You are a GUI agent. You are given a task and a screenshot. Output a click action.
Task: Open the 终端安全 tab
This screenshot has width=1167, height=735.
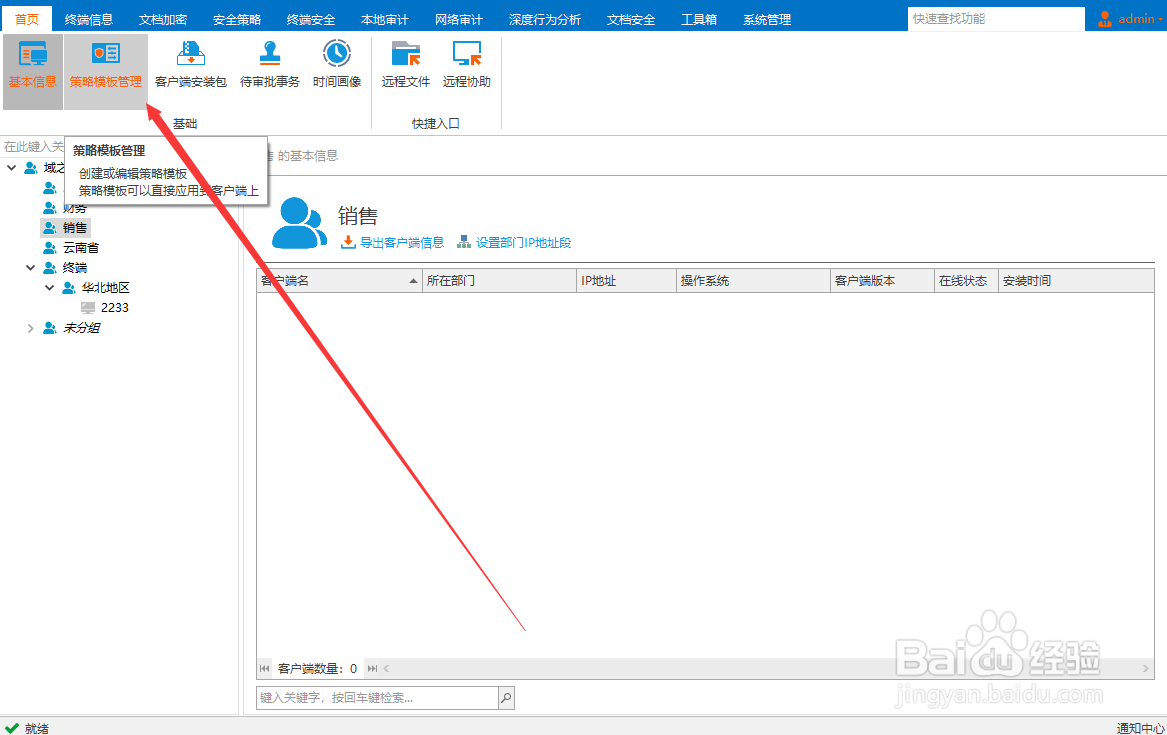point(310,19)
